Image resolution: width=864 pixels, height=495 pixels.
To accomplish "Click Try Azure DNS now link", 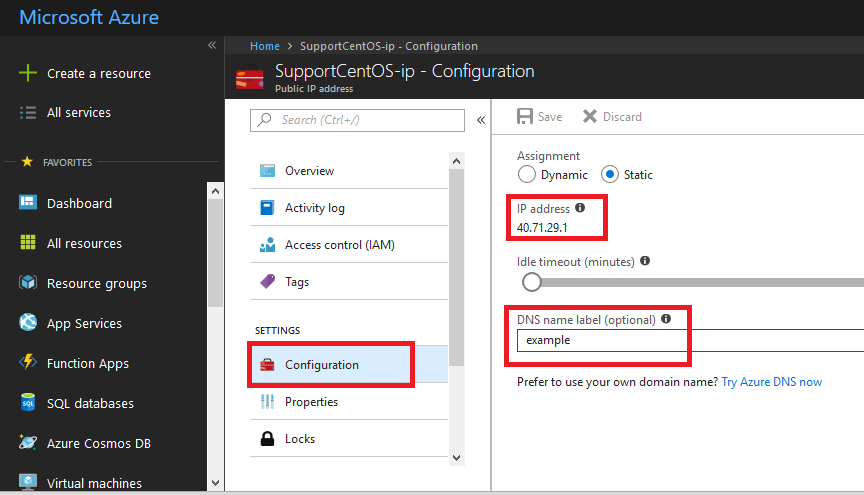I will point(771,381).
